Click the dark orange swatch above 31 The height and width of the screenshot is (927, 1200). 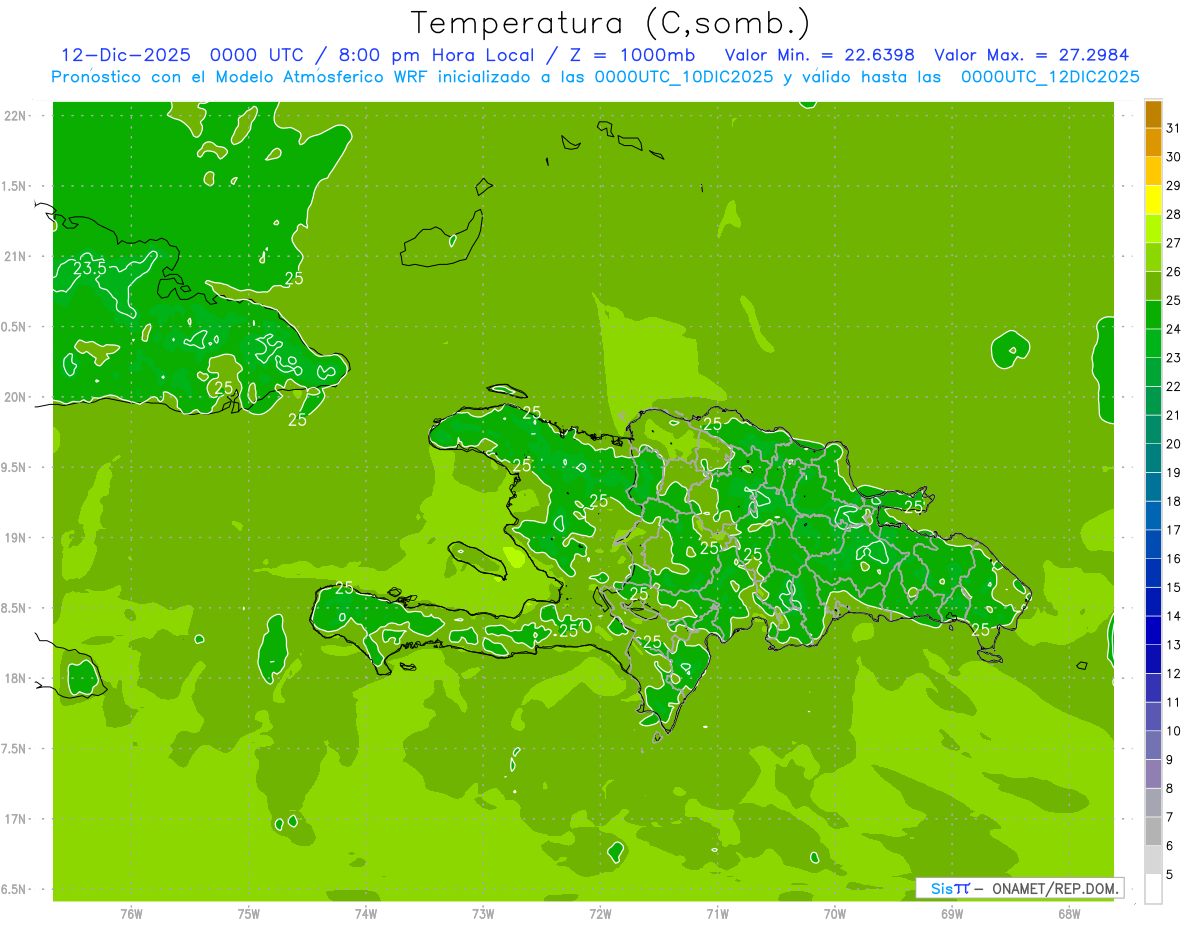pos(1153,114)
